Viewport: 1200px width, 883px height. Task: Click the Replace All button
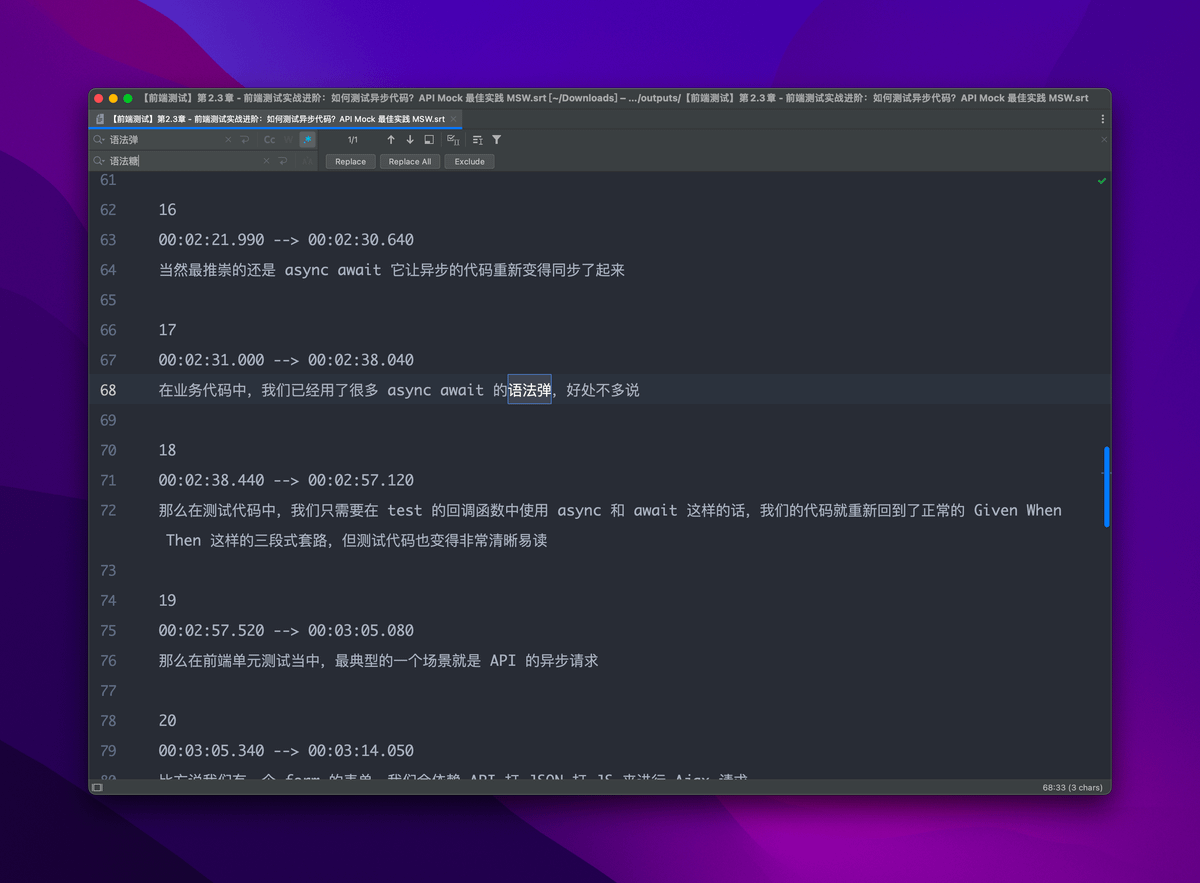(410, 161)
